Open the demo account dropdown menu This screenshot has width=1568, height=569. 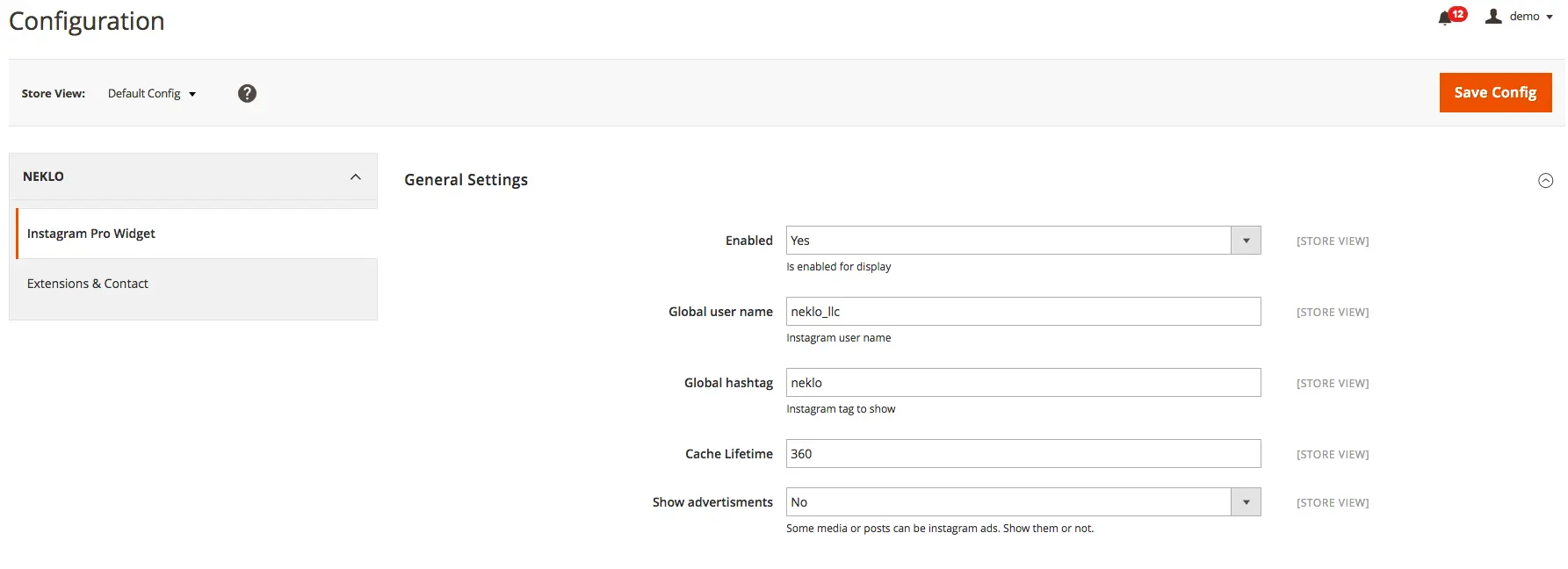click(1530, 17)
